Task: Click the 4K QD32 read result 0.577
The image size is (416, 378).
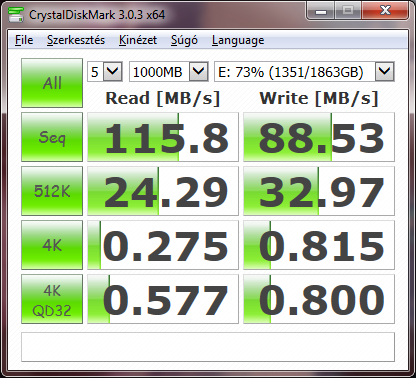Action: click(x=163, y=299)
